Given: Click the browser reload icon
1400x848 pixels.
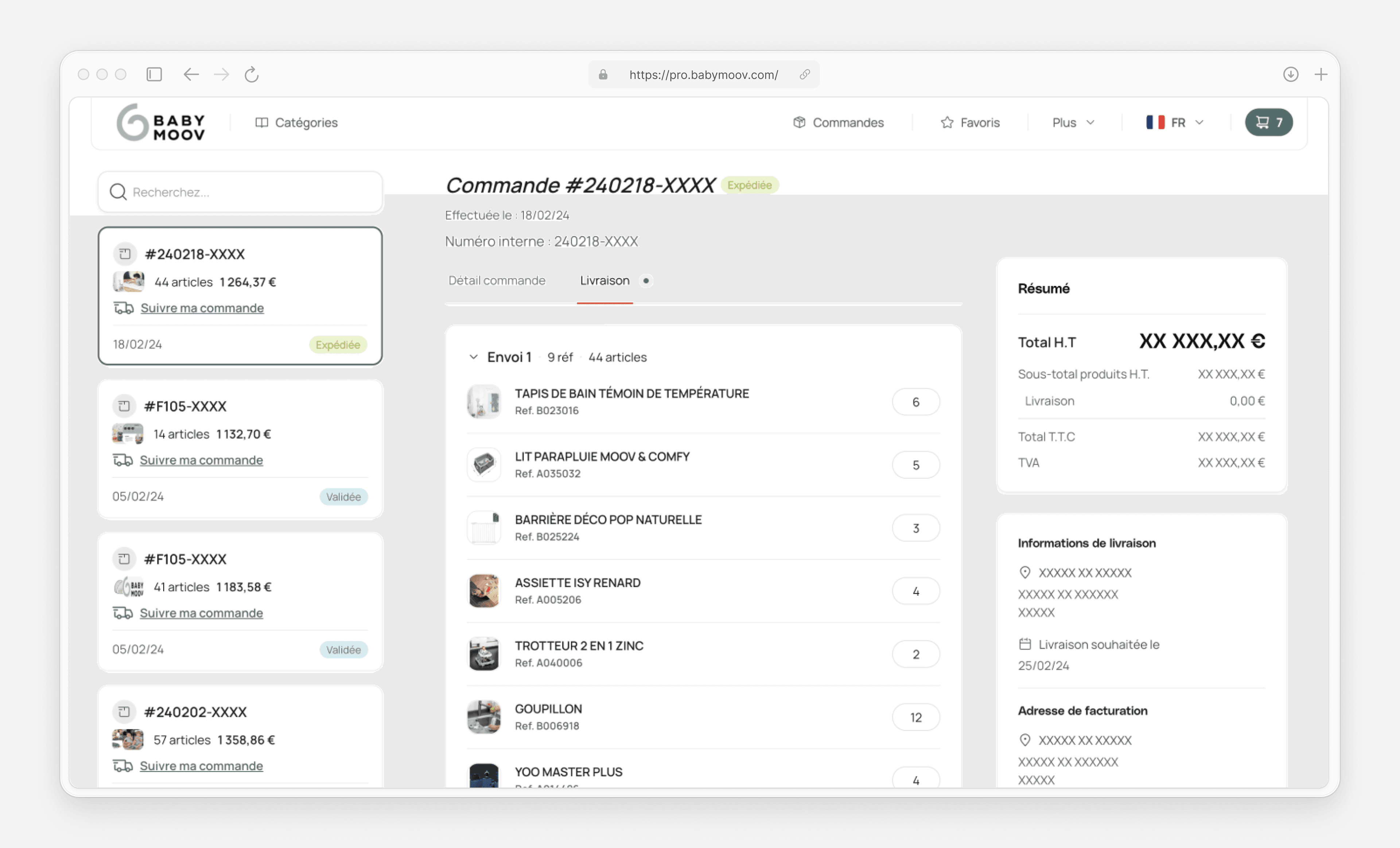Looking at the screenshot, I should click(x=251, y=74).
